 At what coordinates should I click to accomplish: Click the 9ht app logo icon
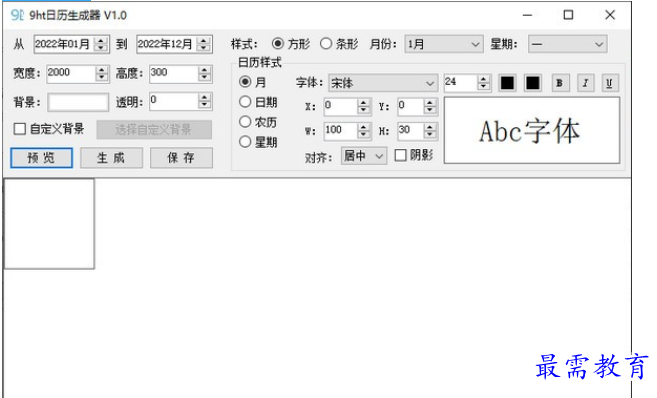[17, 15]
